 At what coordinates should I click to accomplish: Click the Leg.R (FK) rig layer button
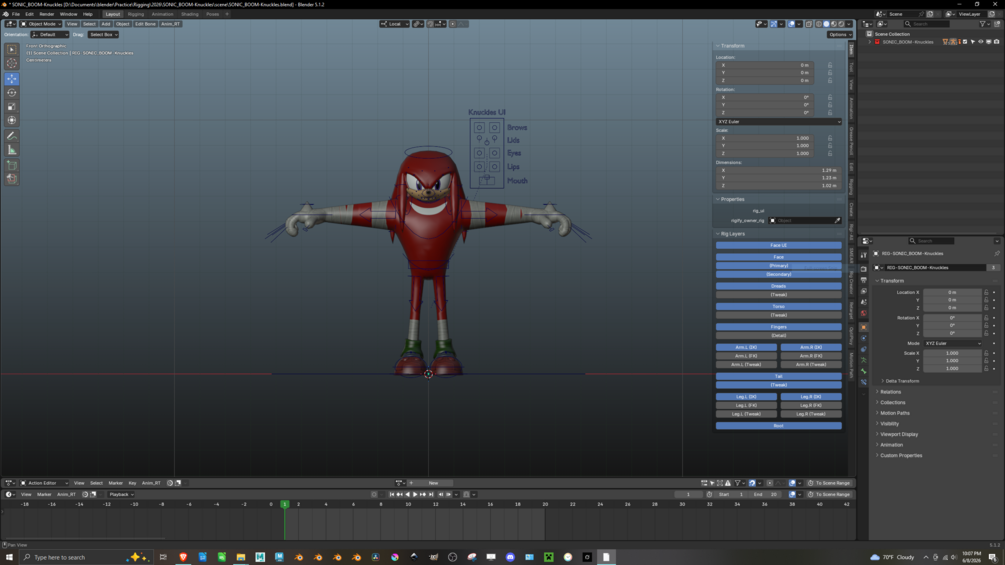click(x=811, y=405)
